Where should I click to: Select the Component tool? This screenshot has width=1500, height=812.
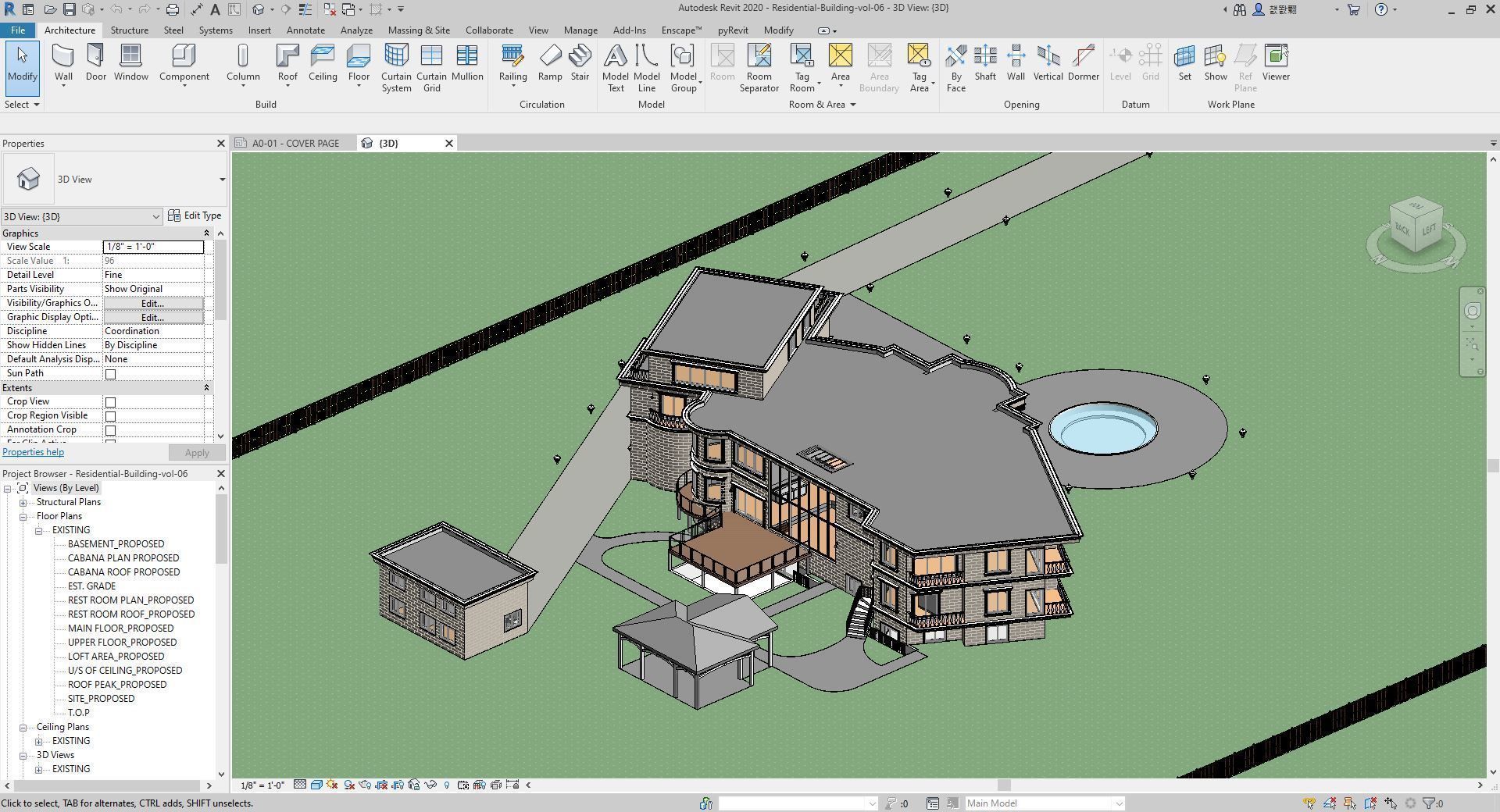coord(184,63)
